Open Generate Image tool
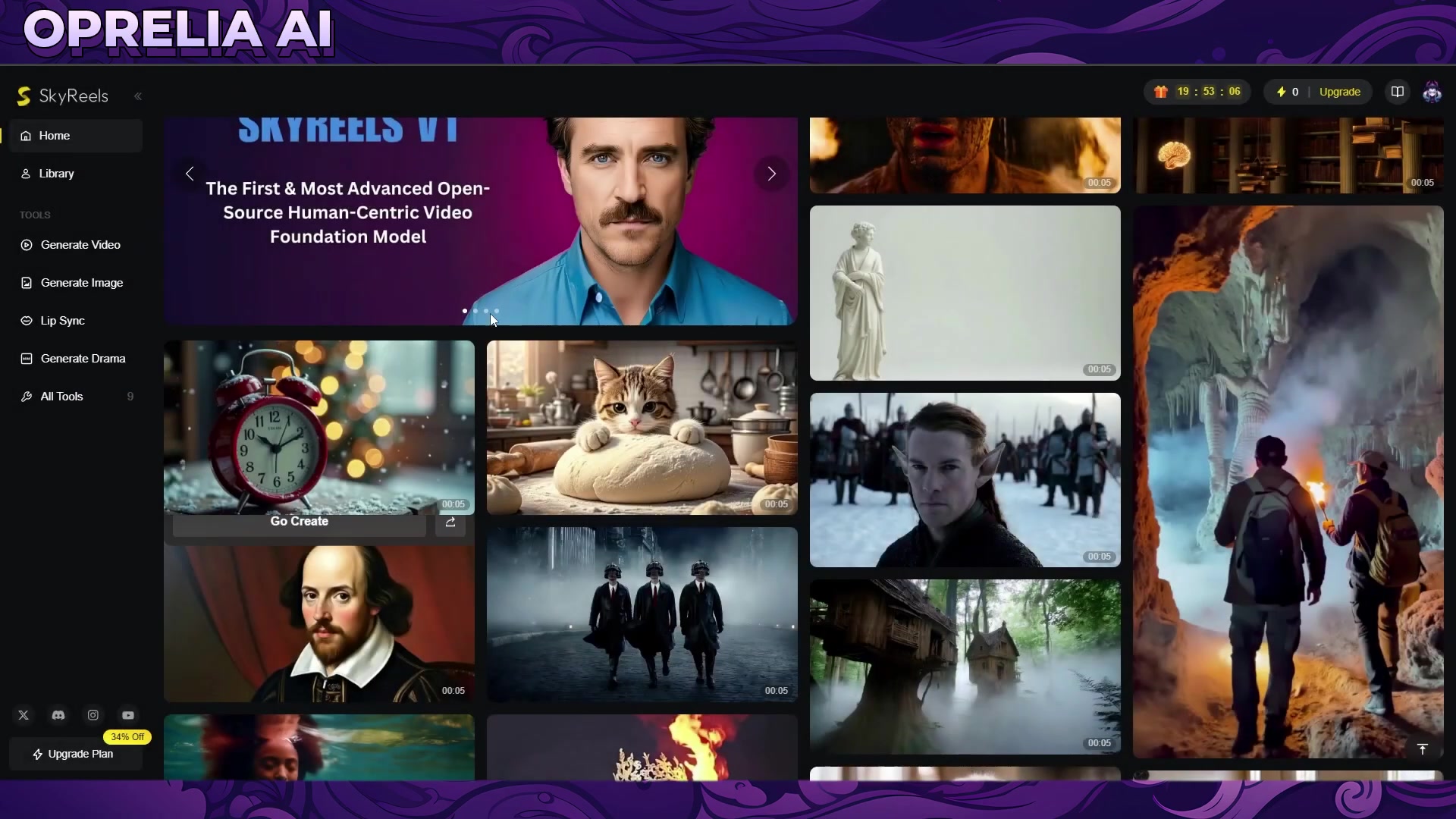1456x819 pixels. [x=76, y=283]
